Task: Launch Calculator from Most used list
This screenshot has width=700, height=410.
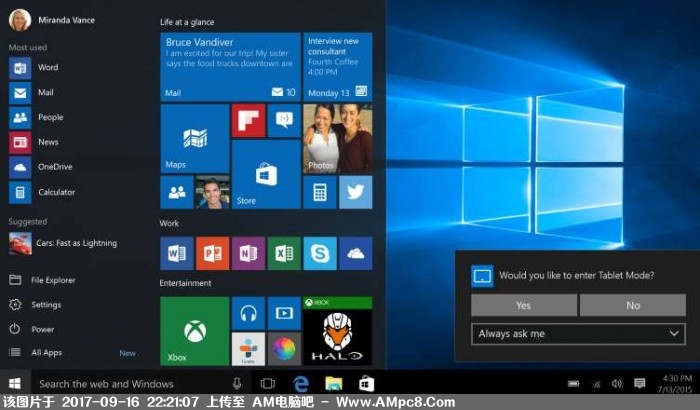Action: [x=42, y=192]
